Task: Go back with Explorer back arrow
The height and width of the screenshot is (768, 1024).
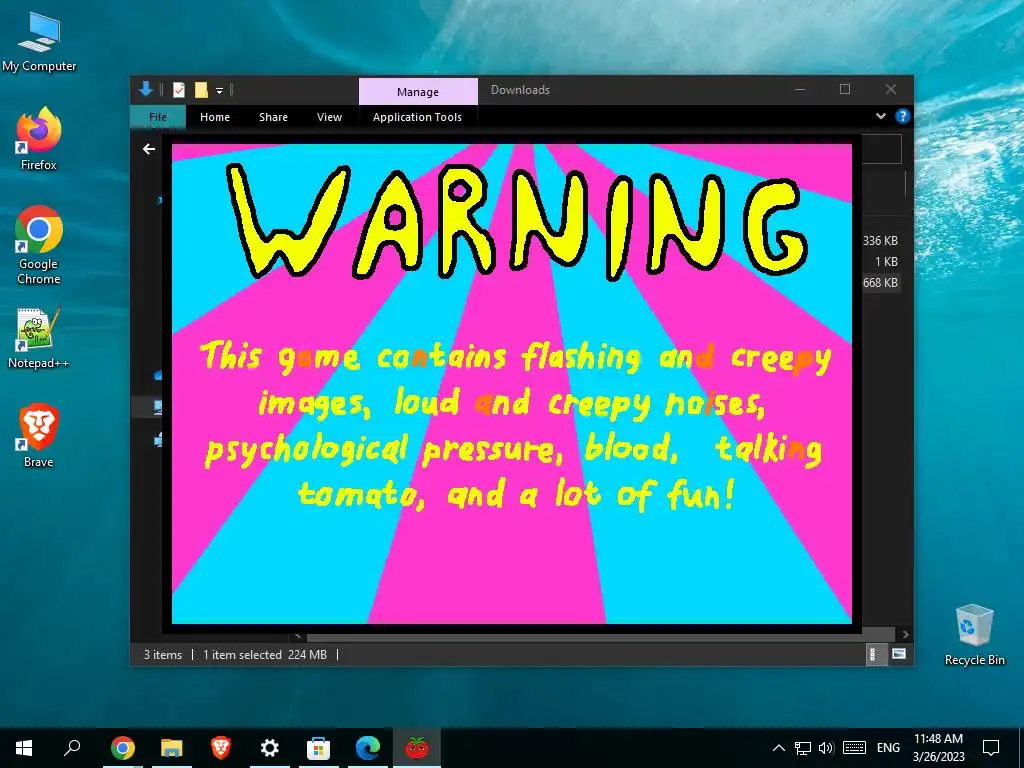Action: tap(149, 150)
